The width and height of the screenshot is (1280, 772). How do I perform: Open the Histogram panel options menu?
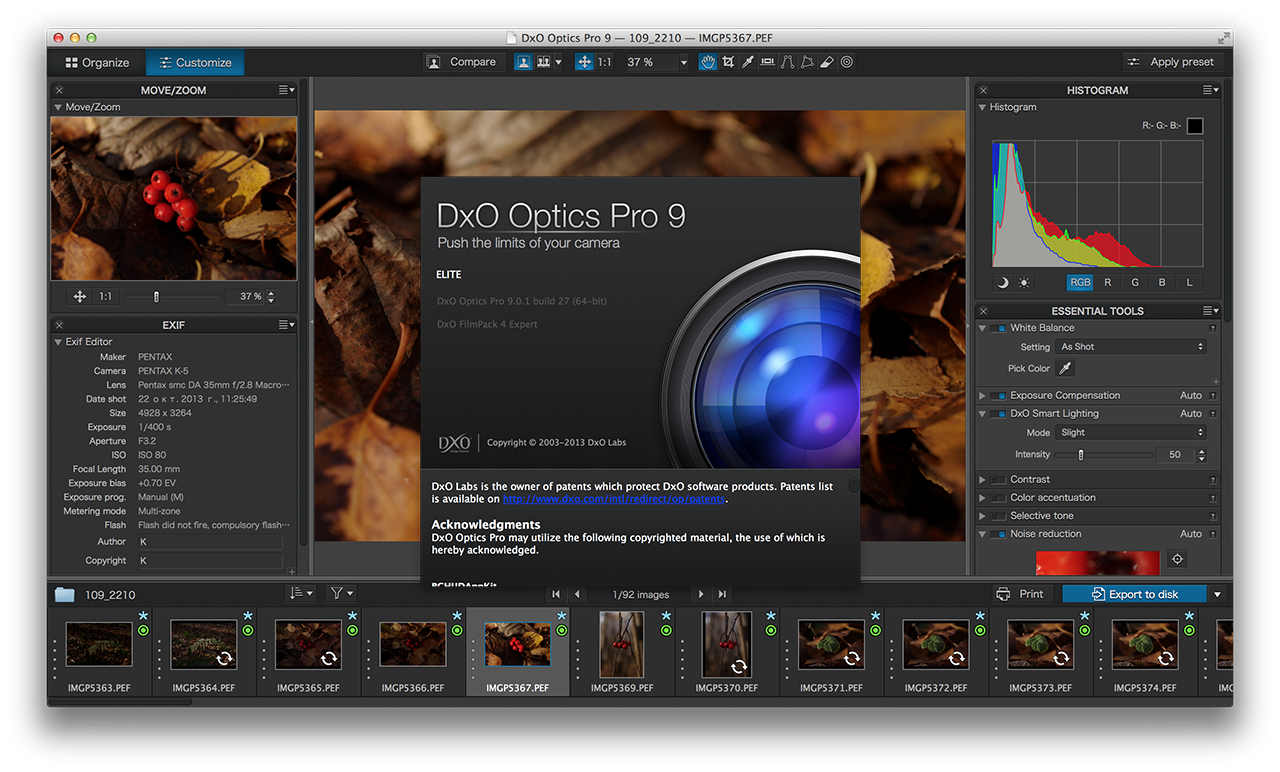click(1211, 90)
